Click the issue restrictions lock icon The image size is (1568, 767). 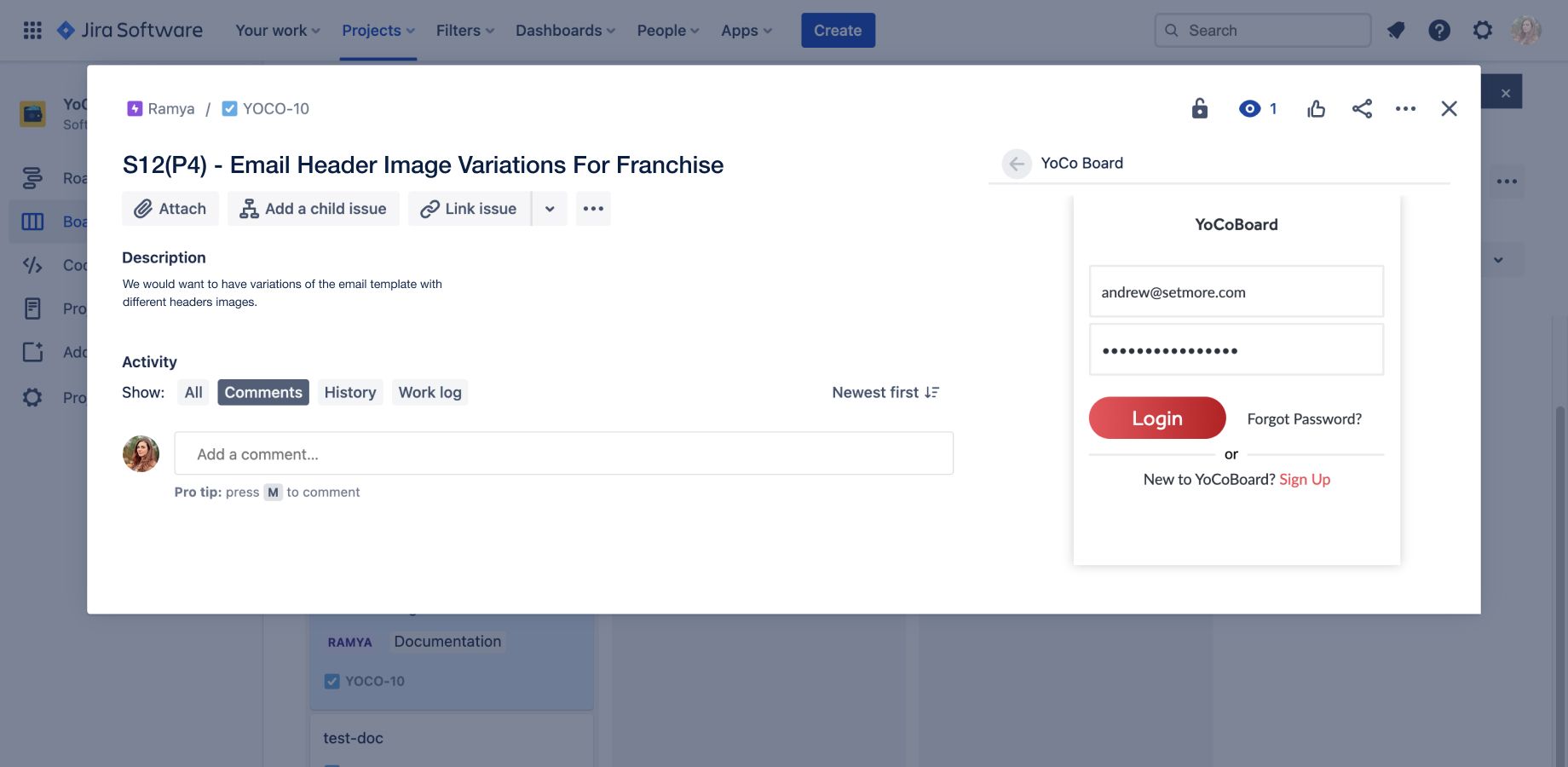click(1200, 108)
